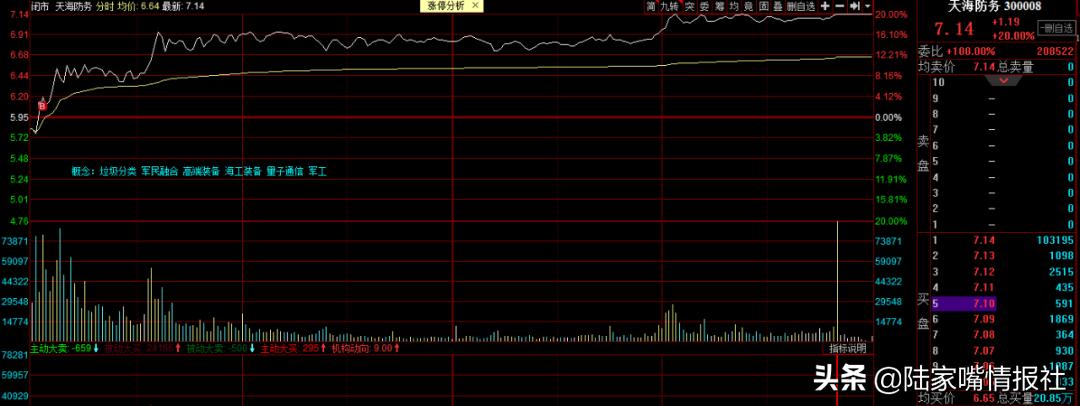Click the 军工 concept tag
Screen dimensions: 1080x406
318,170
